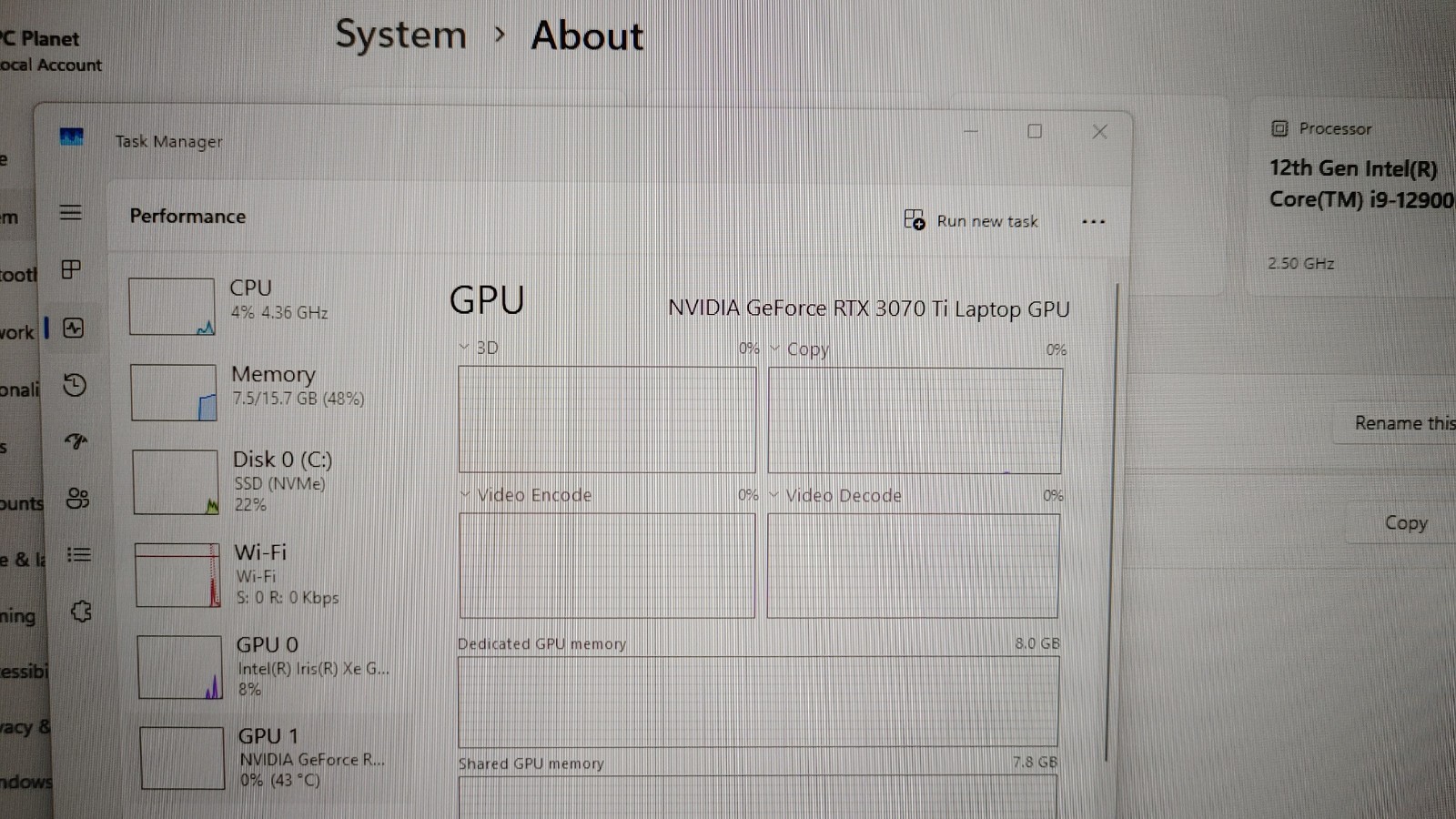Click the GPU 0 mini graph thumbnail
Viewport: 1456px width, 819px height.
pyautogui.click(x=180, y=667)
